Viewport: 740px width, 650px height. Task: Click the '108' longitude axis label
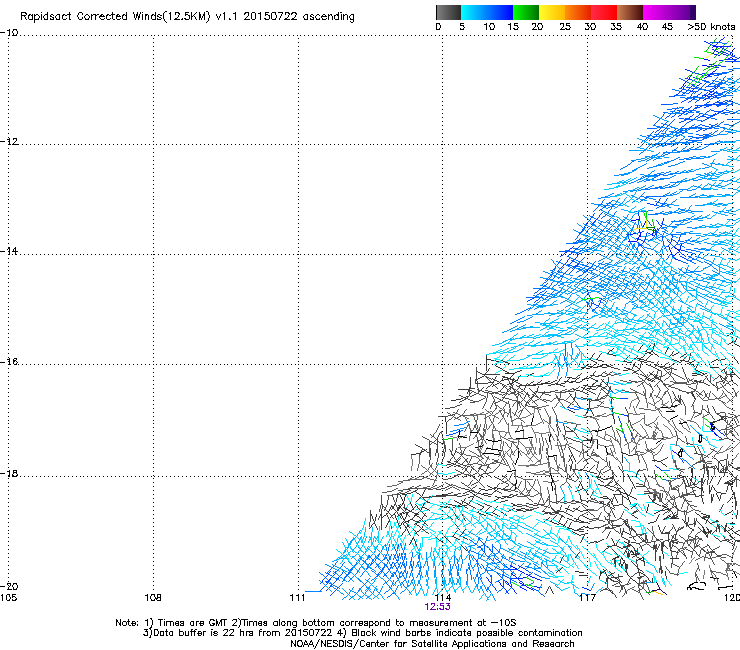point(153,598)
